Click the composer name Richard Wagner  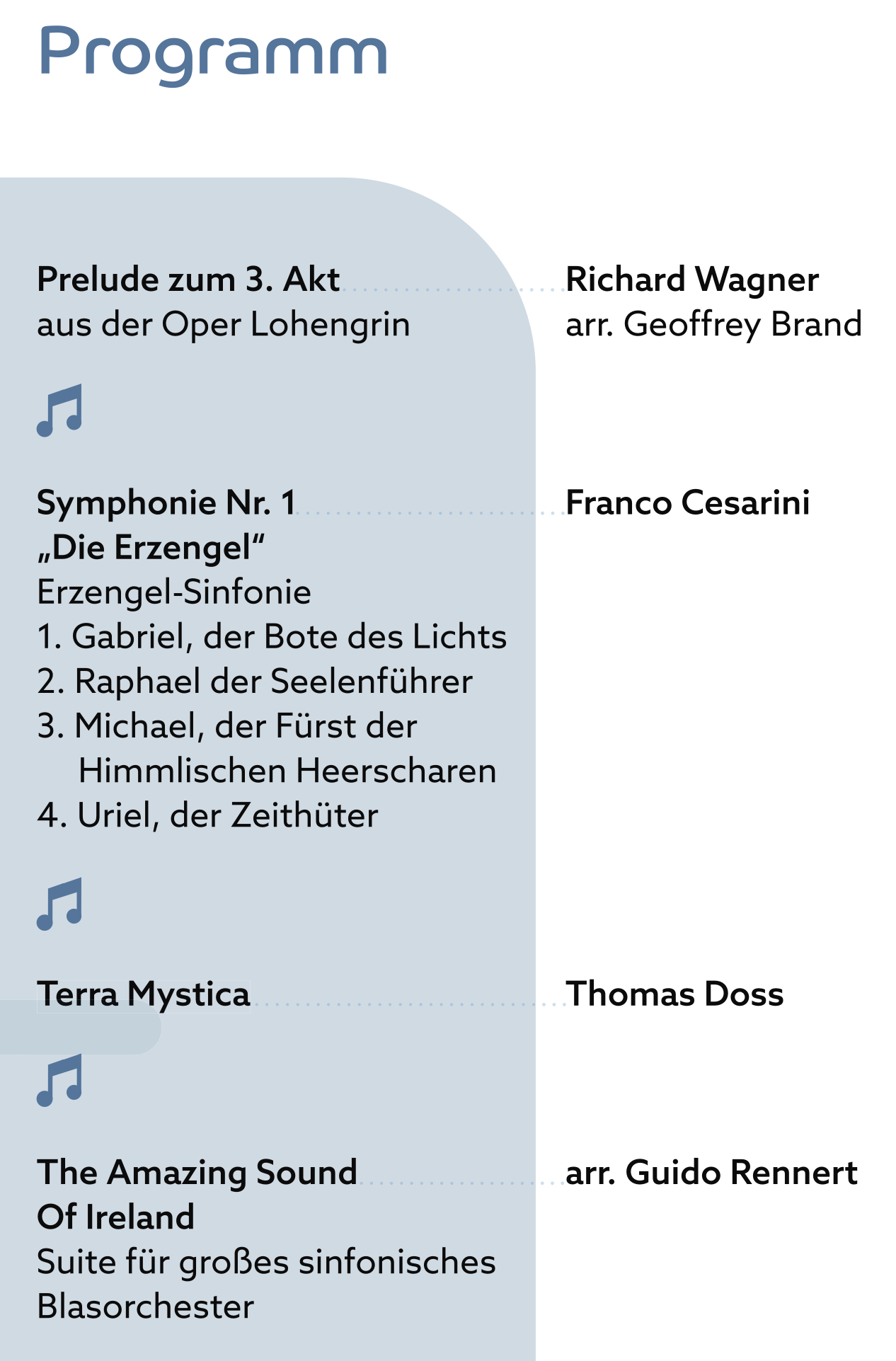tap(692, 280)
